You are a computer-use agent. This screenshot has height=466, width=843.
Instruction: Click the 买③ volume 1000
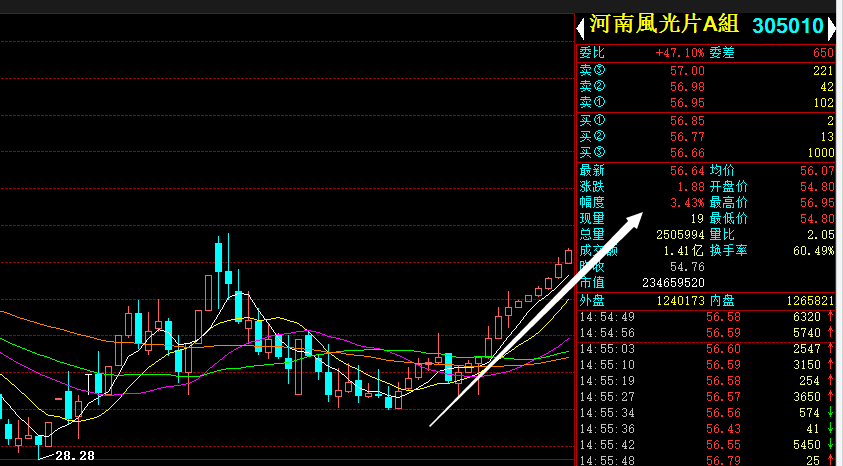tap(821, 153)
